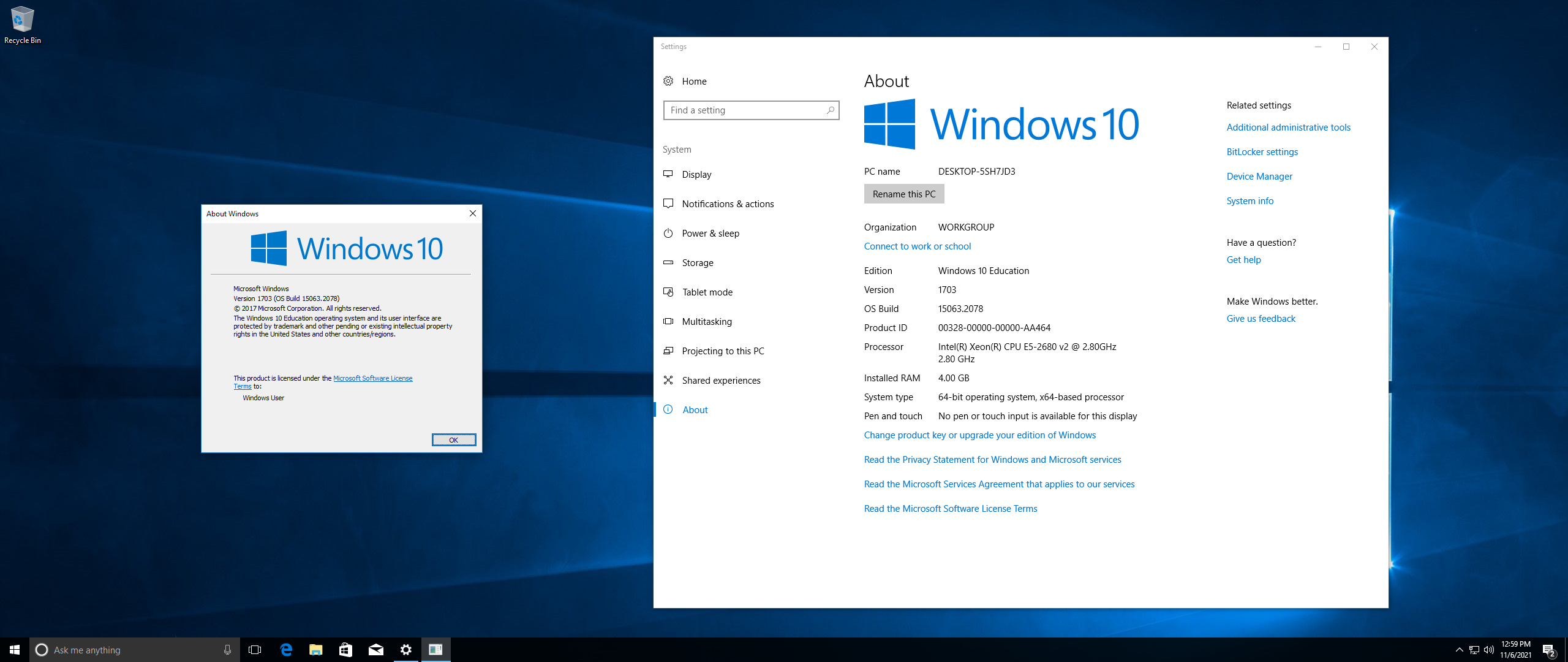Open Connect to work or school link
The width and height of the screenshot is (1568, 662).
(x=917, y=246)
